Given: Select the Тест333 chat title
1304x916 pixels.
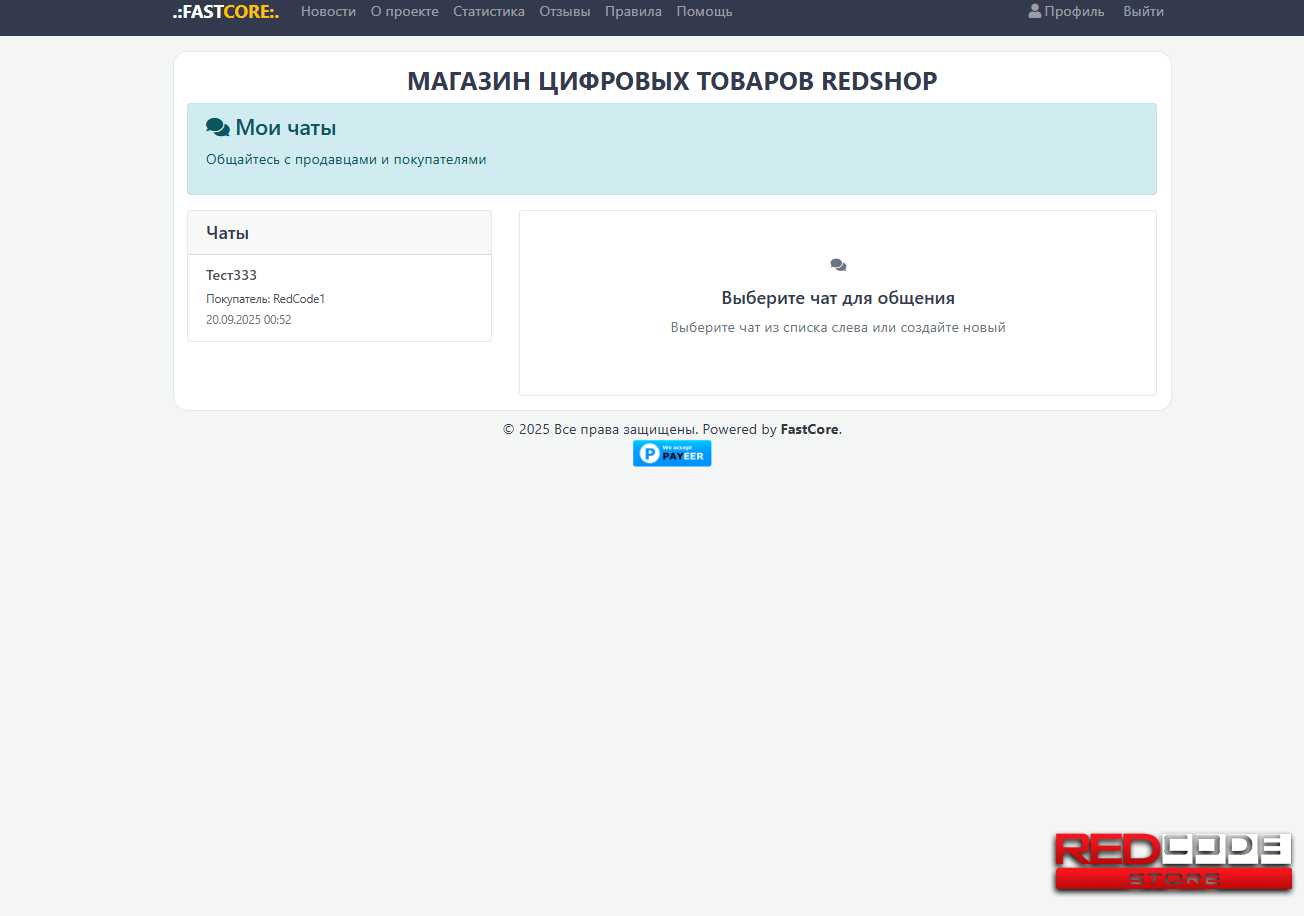Looking at the screenshot, I should point(231,275).
